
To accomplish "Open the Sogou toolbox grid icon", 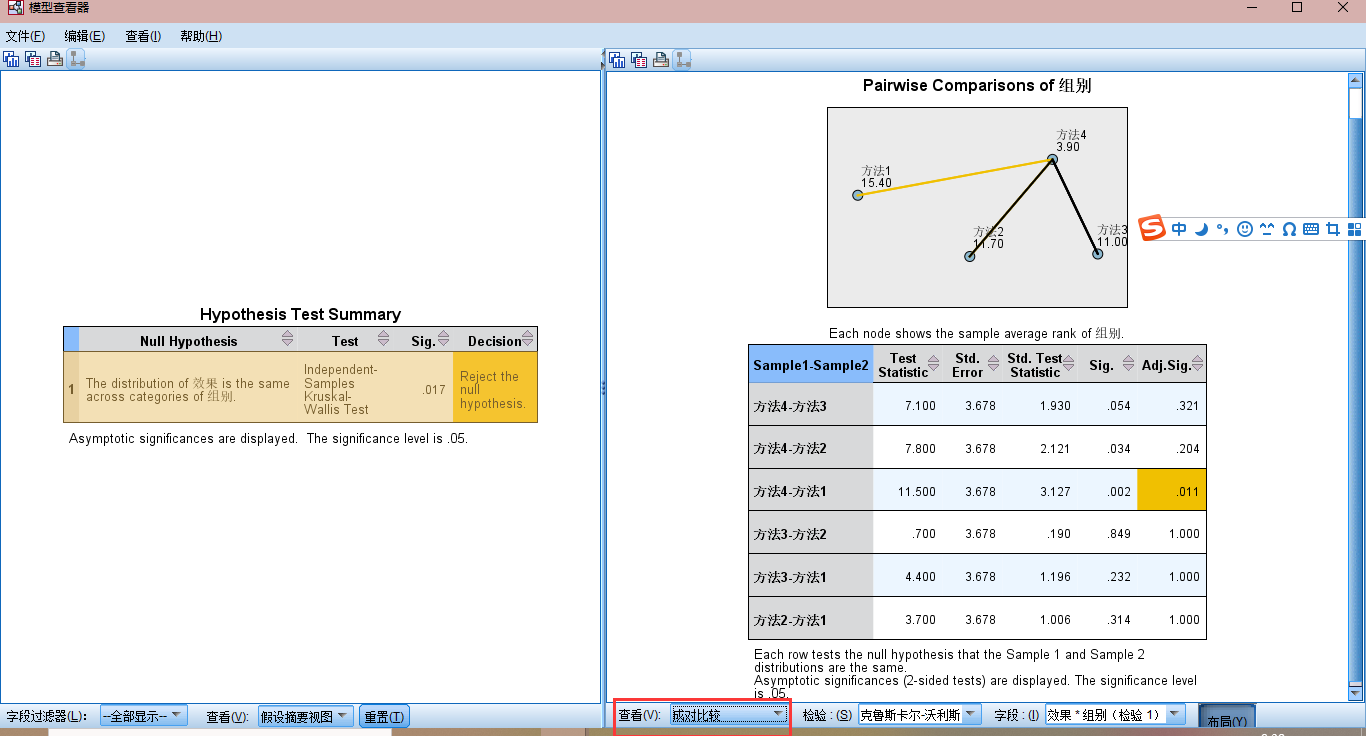I will 1355,229.
